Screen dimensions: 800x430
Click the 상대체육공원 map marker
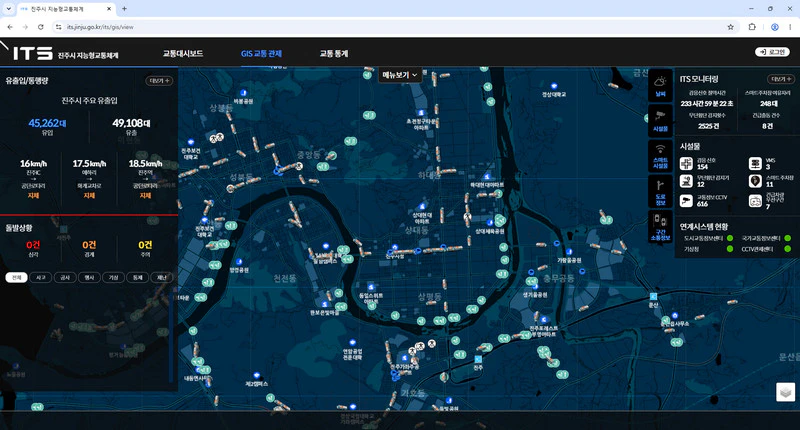coord(490,223)
